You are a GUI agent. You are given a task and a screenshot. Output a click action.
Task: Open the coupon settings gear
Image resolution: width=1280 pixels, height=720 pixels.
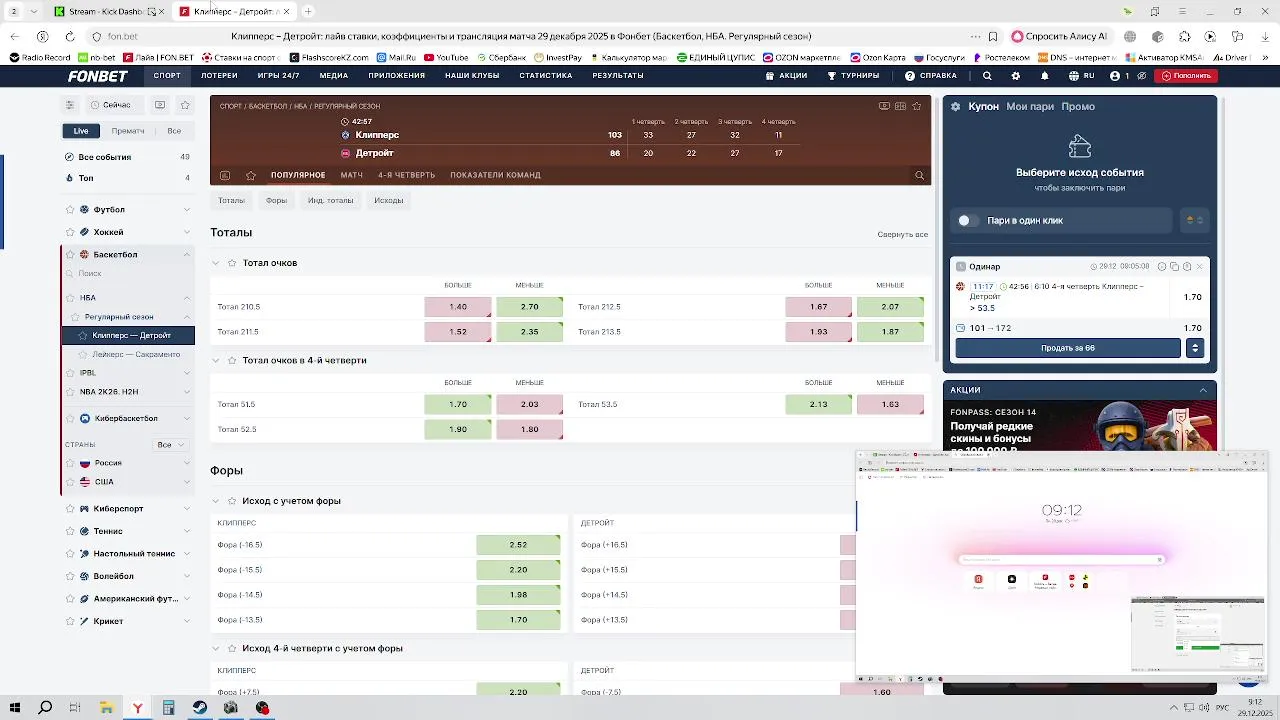(x=955, y=106)
